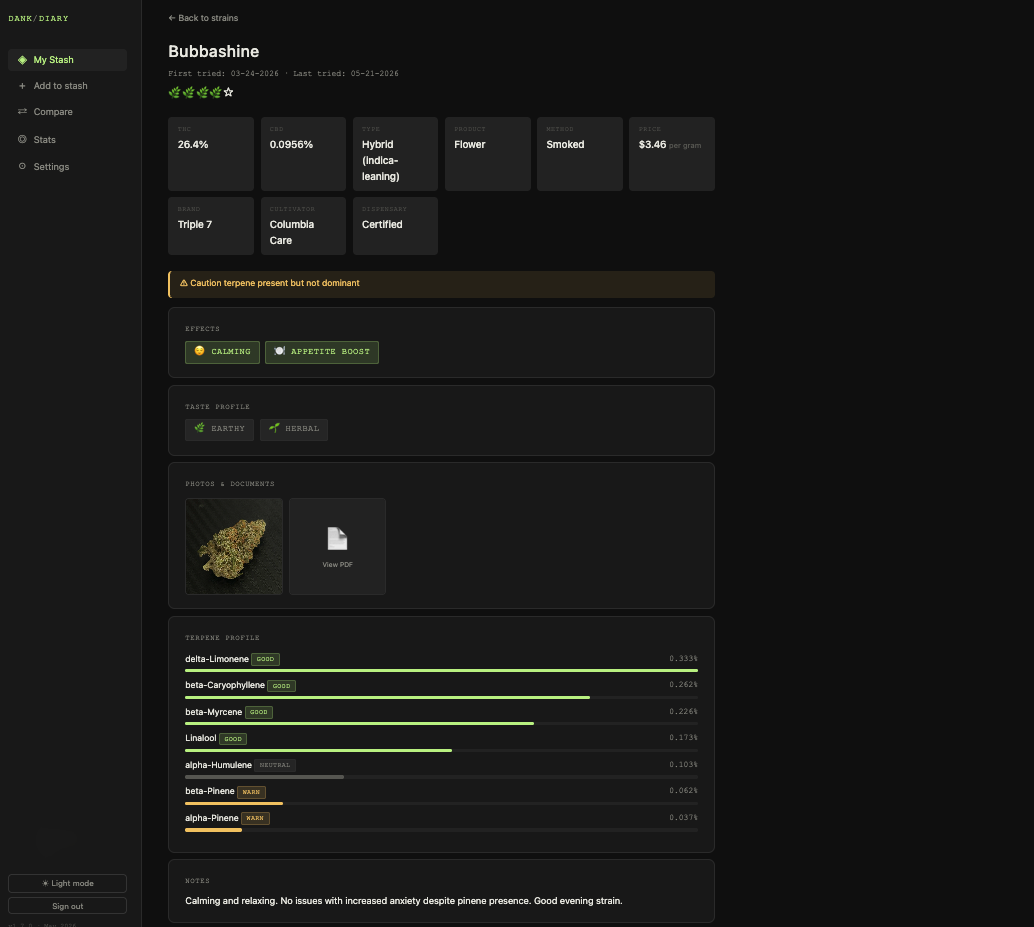
Task: Click the PDF document icon
Action: pyautogui.click(x=337, y=539)
